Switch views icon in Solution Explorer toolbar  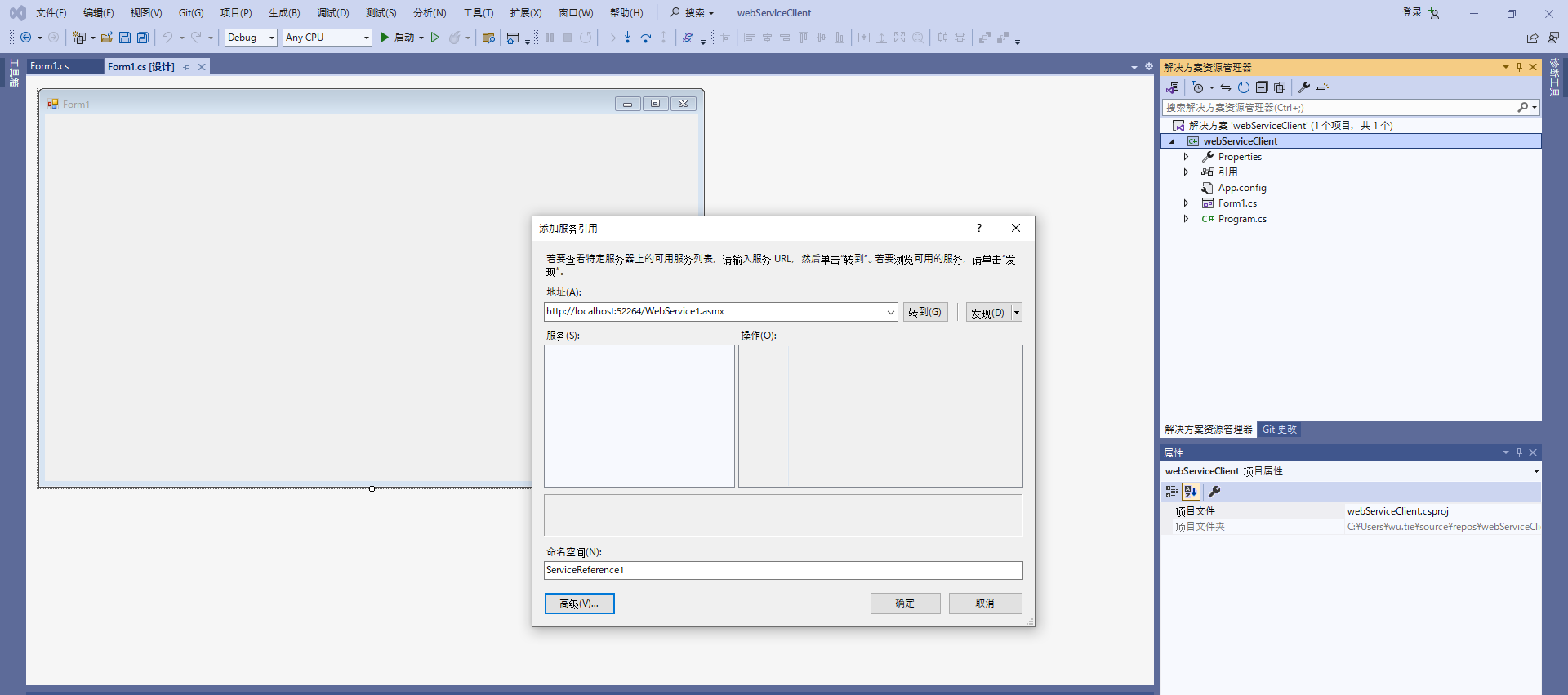[x=1173, y=87]
